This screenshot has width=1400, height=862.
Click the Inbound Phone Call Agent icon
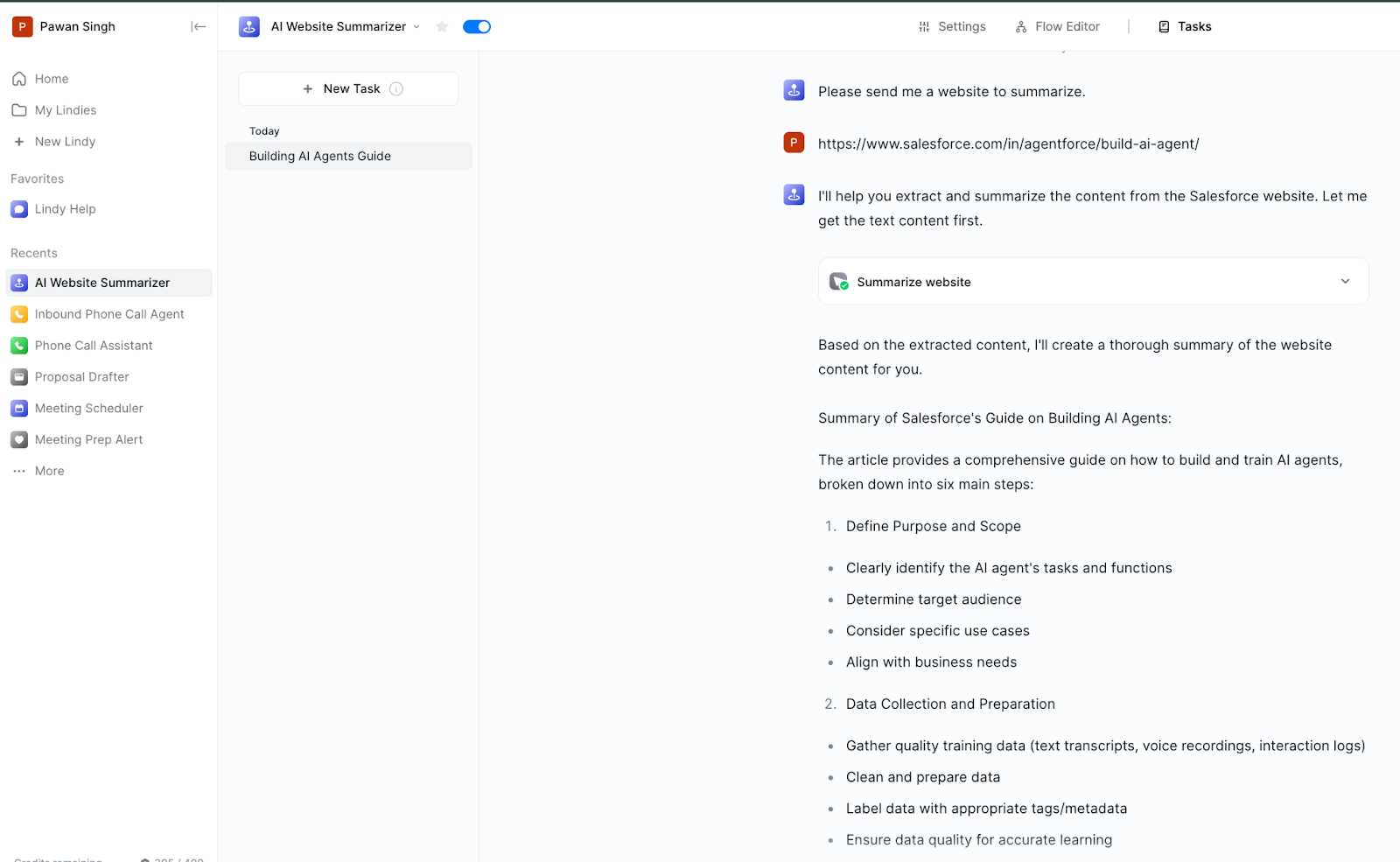(x=19, y=314)
